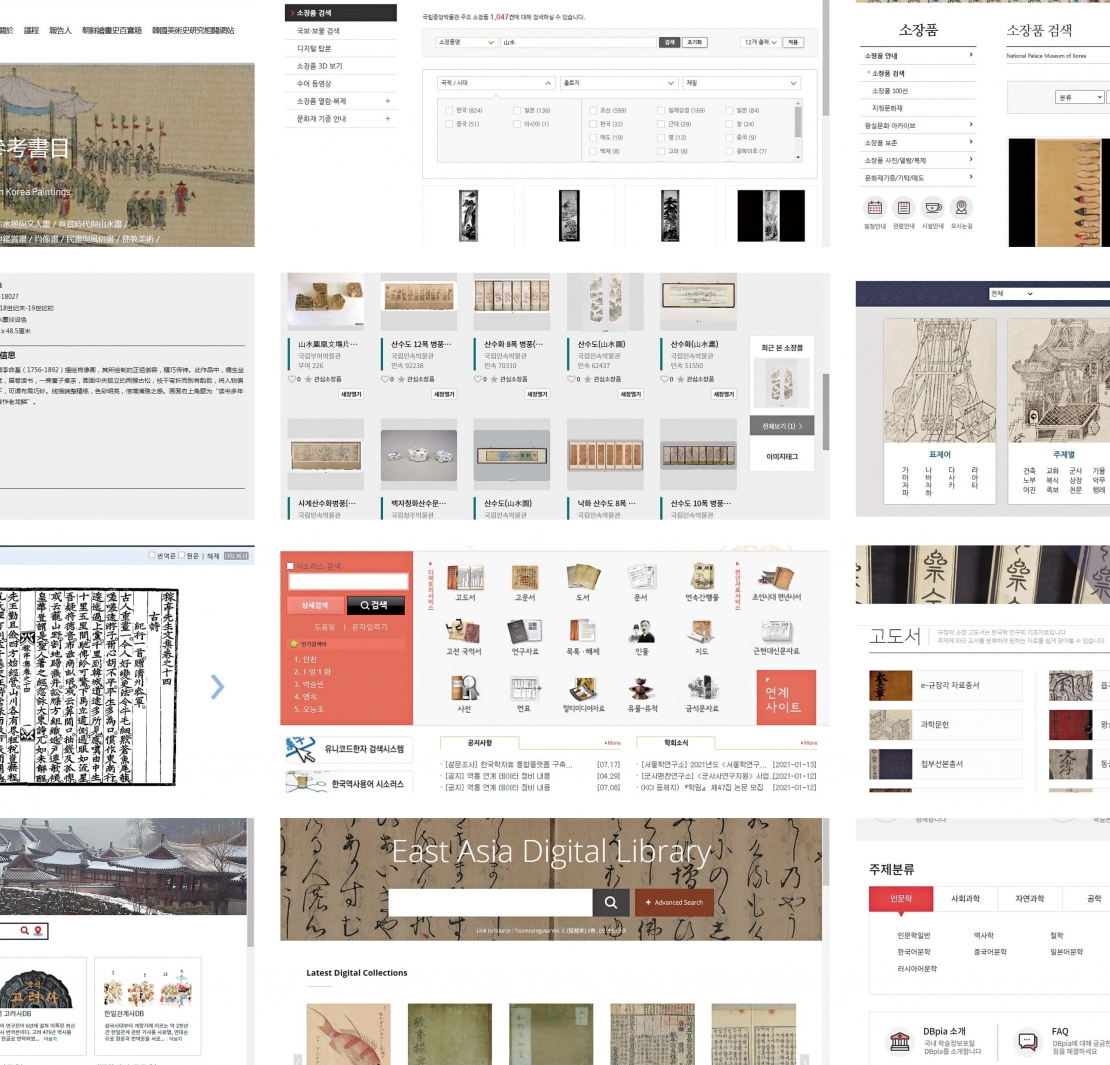Click the Advanced Search button
The height and width of the screenshot is (1065, 1110).
[674, 902]
